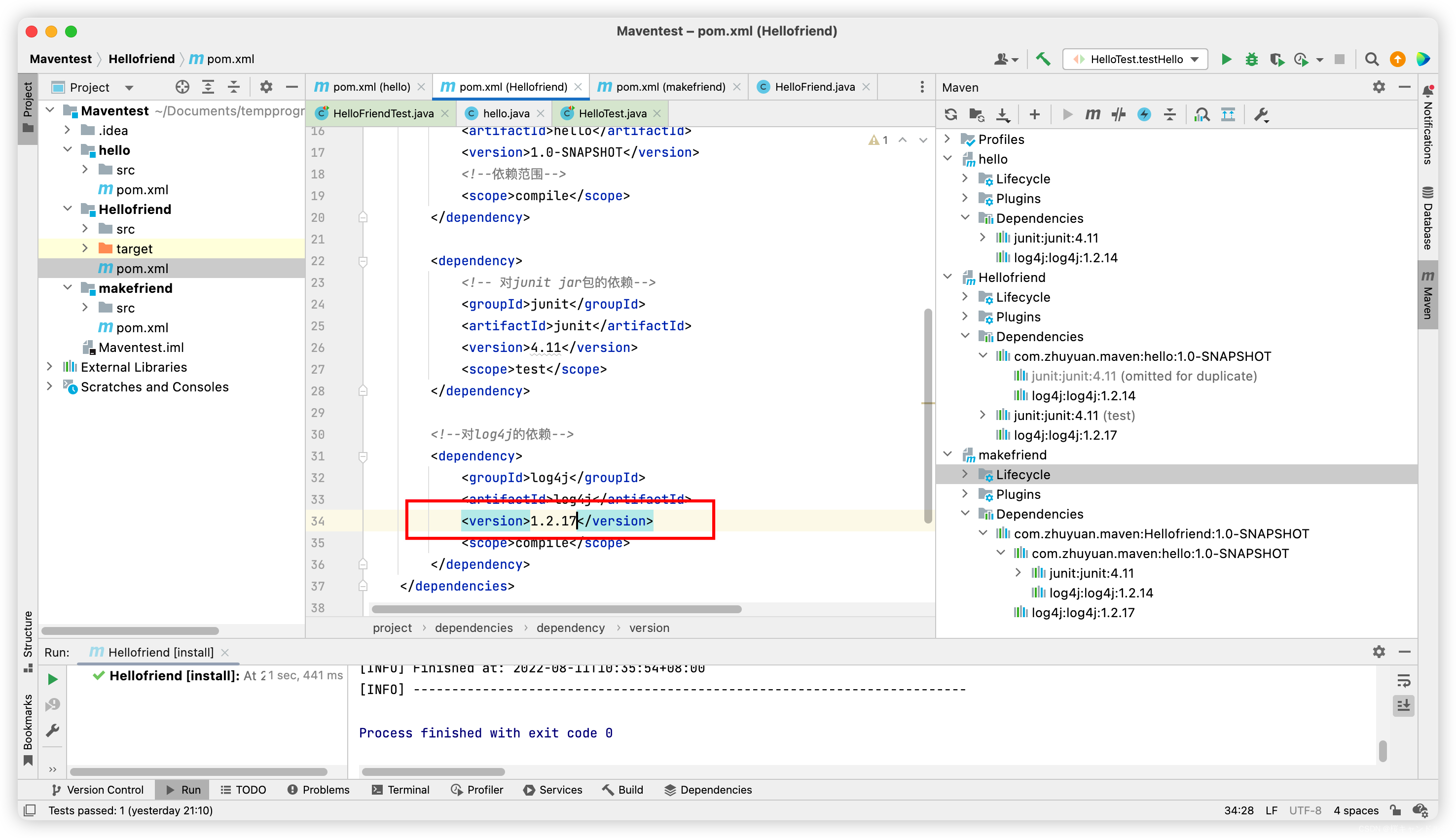
Task: Open Database tool window stripe
Action: tap(1427, 217)
